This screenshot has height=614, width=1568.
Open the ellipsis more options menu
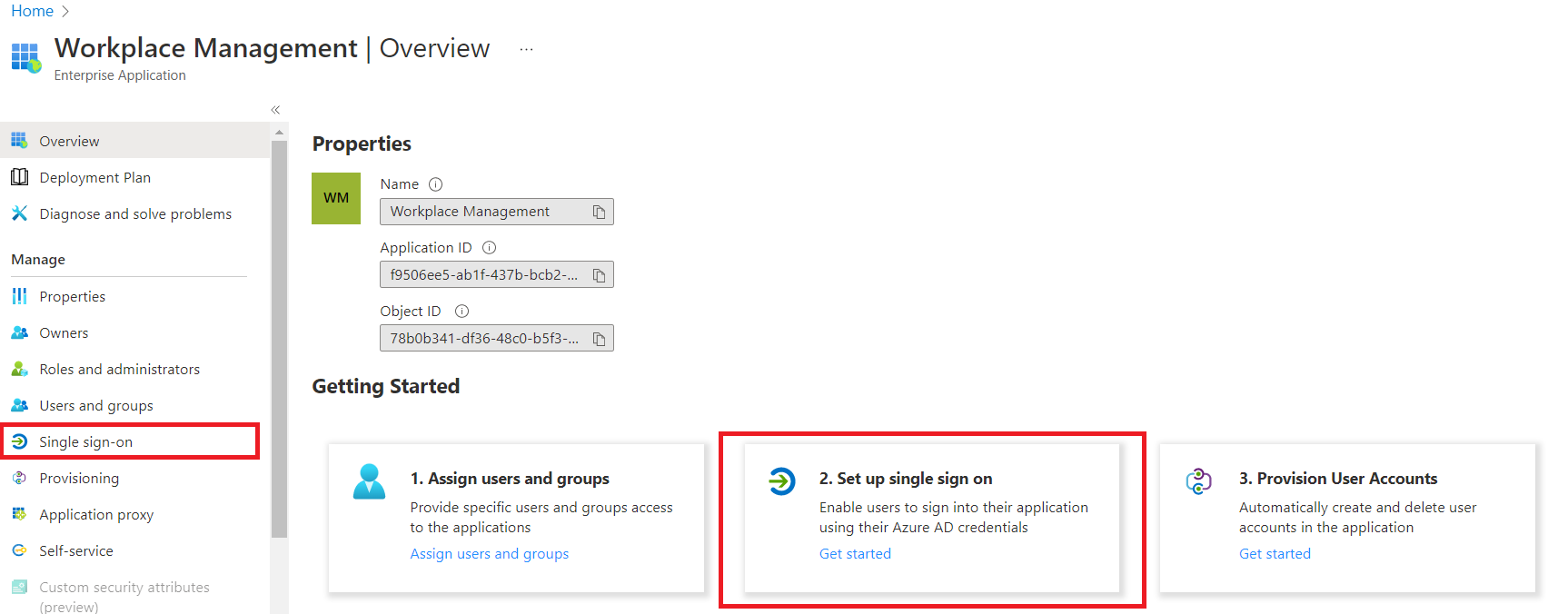(526, 49)
